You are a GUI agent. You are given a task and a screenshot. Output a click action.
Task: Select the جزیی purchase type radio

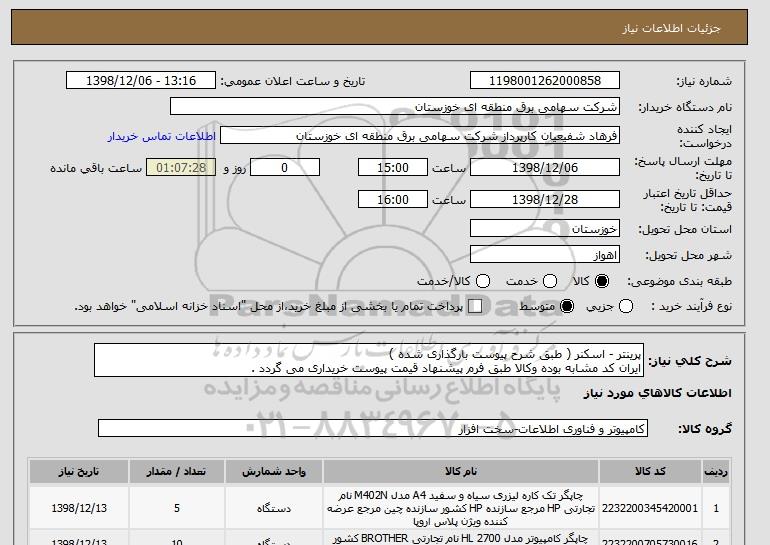tap(626, 306)
